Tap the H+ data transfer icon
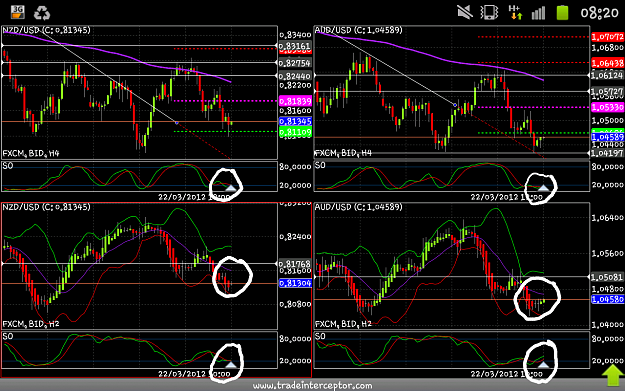The height and width of the screenshot is (391, 625). pyautogui.click(x=515, y=12)
